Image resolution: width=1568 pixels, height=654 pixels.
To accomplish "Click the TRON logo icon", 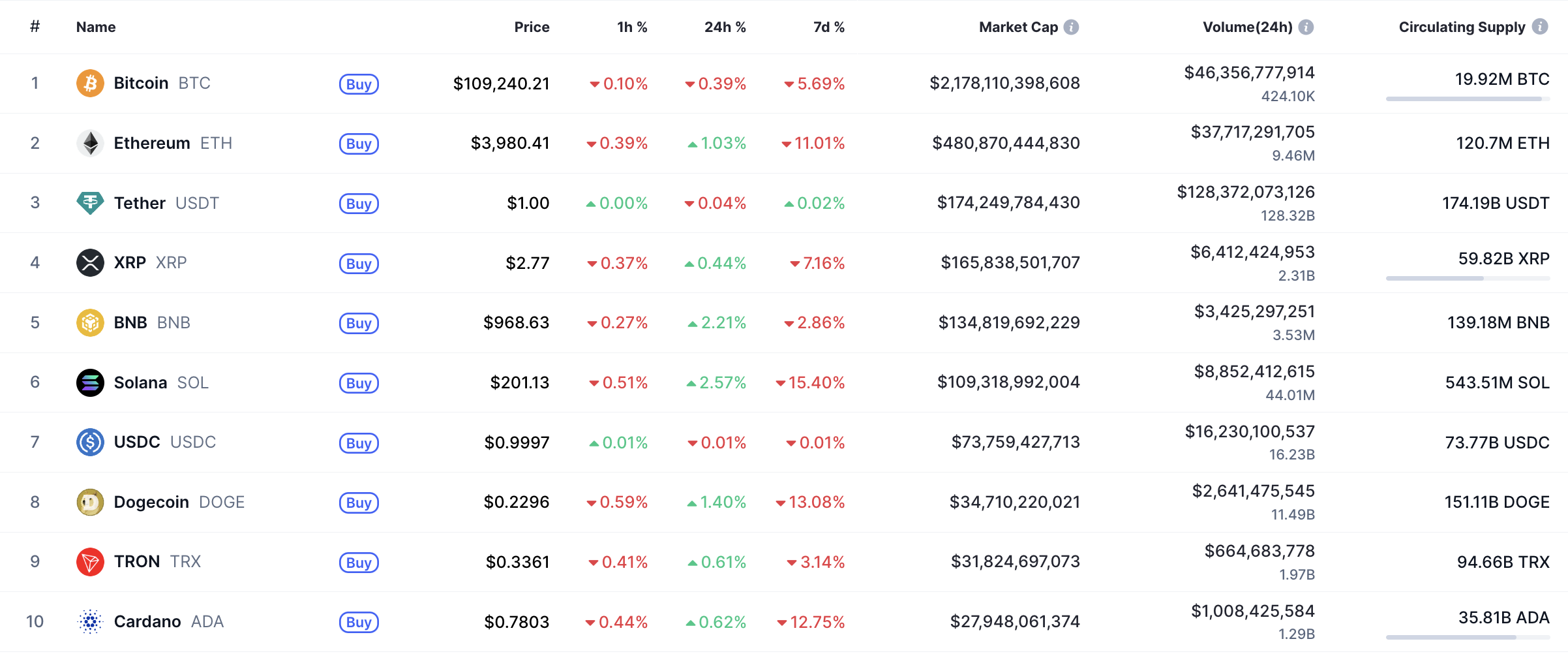I will coord(90,562).
